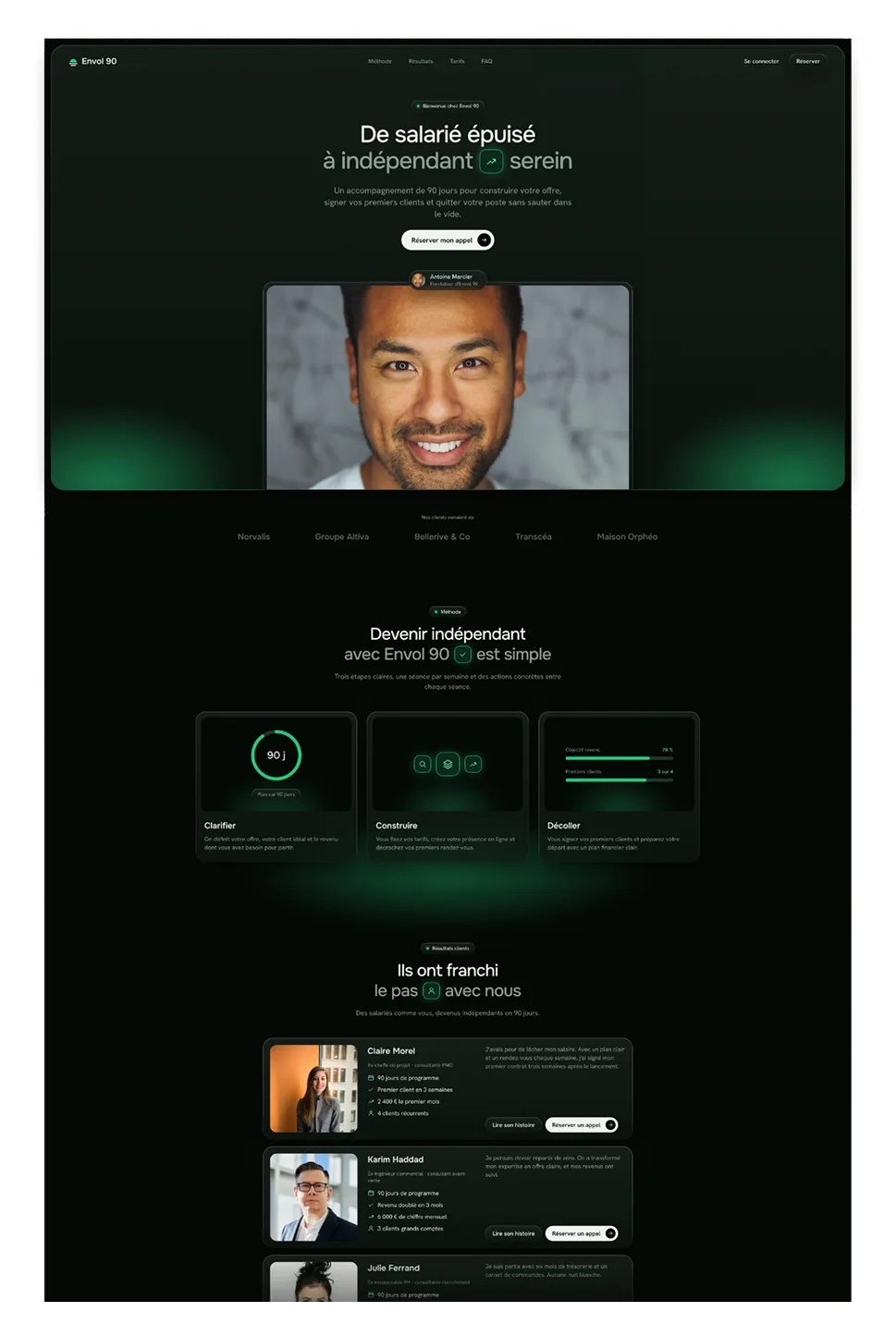This screenshot has width=896, height=1337.
Task: Click the trending arrow icon in the hero headline
Action: [491, 161]
